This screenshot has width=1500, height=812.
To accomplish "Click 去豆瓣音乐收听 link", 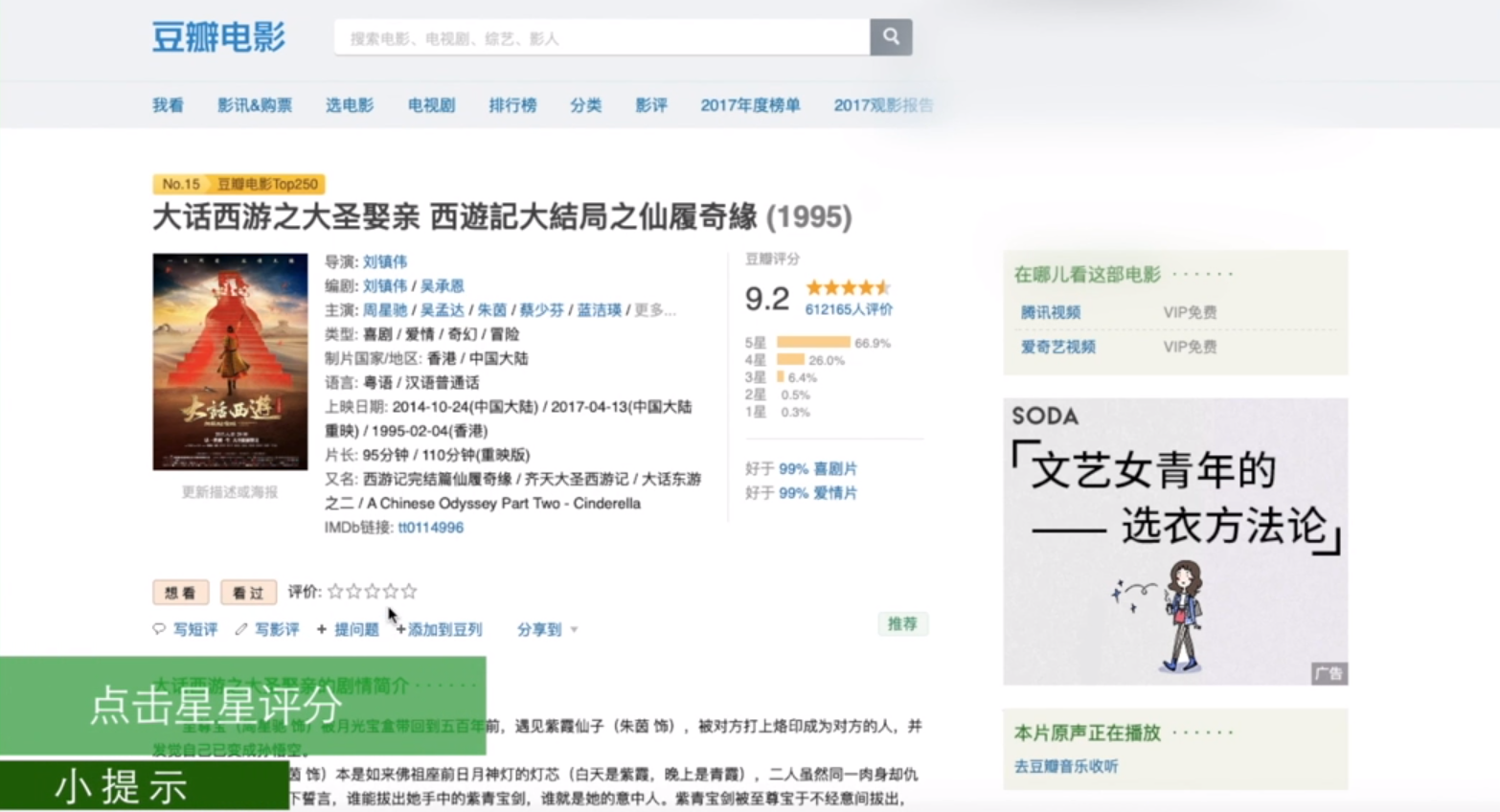I will point(1066,767).
